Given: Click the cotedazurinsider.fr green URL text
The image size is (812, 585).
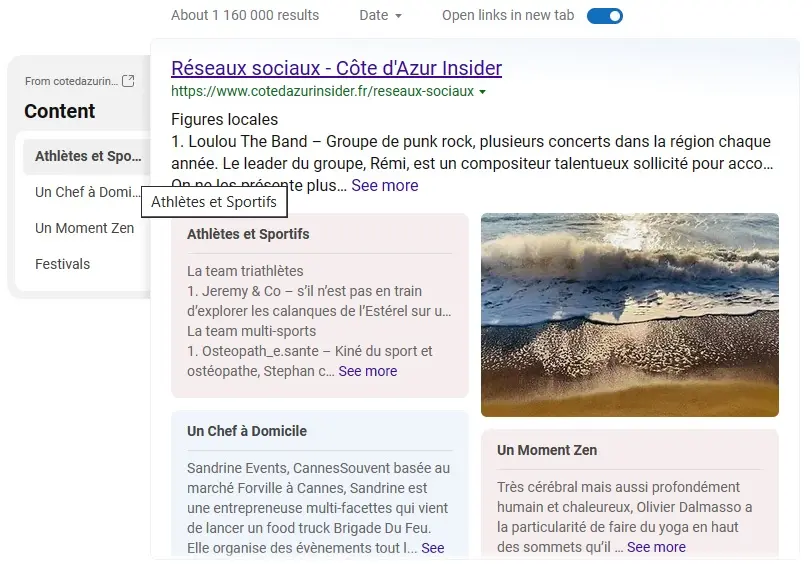Looking at the screenshot, I should 322,92.
